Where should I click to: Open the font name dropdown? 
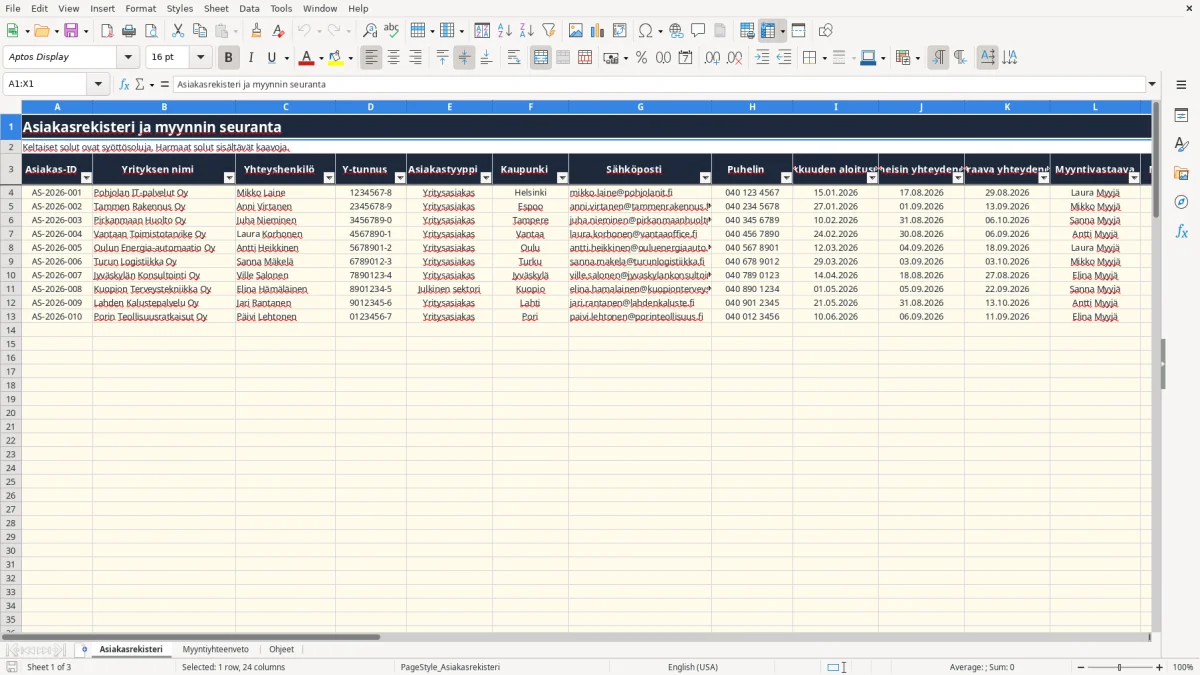click(128, 58)
